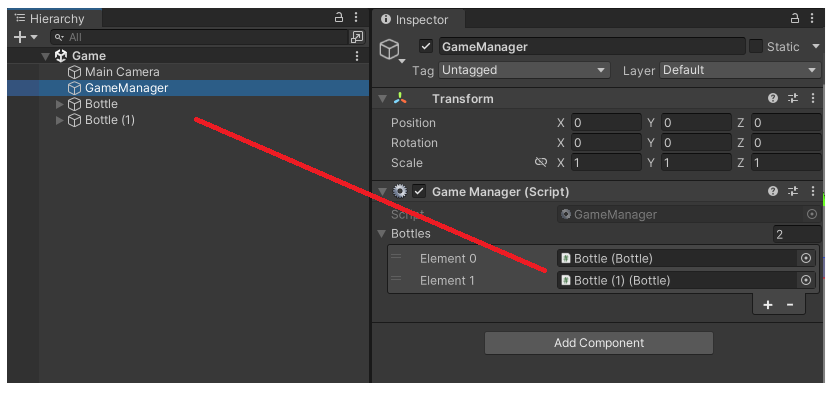Screen dimensions: 834x393
Task: Open Game Manager script three-dot menu
Action: coord(813,191)
